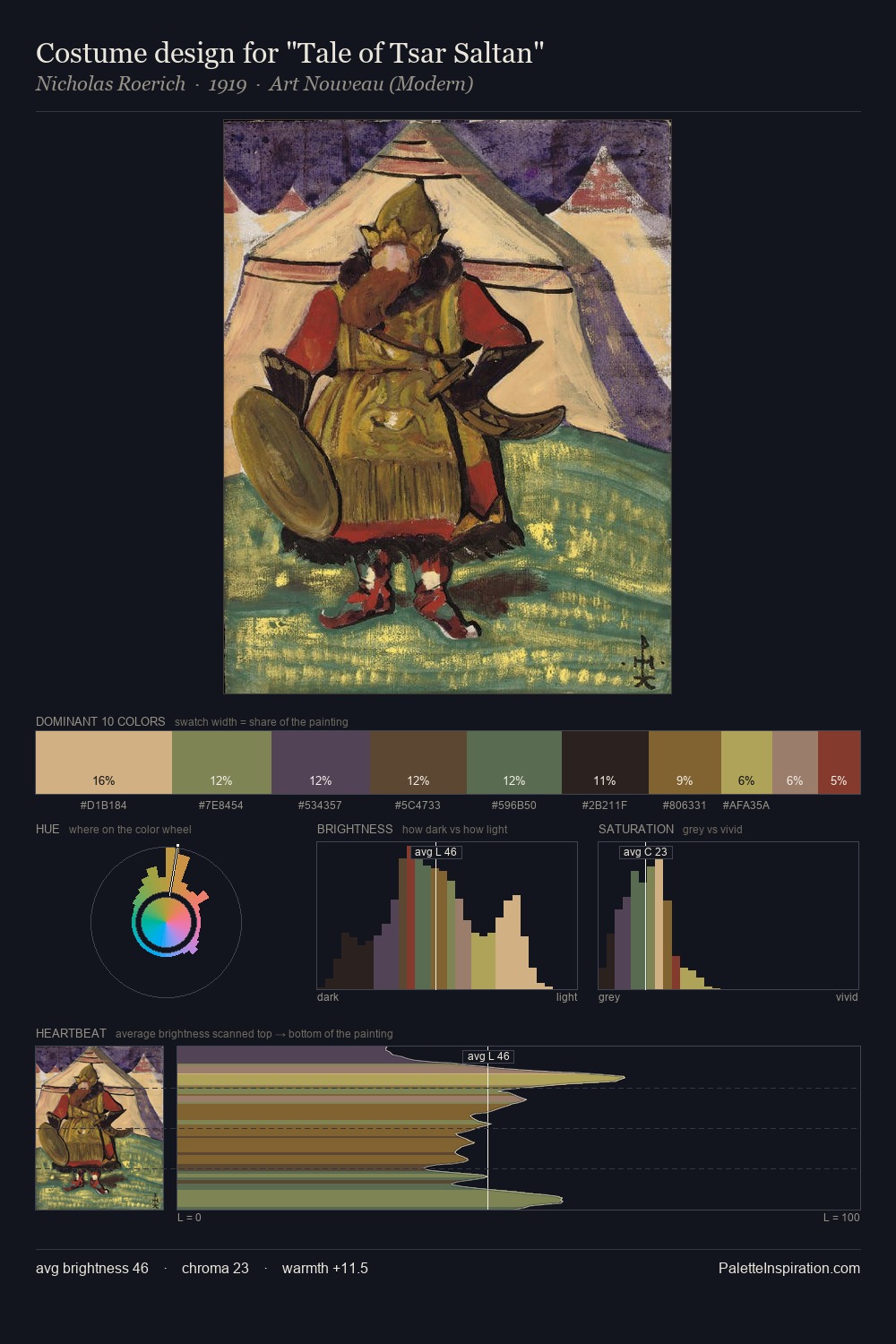Click the hex label #534357
The width and height of the screenshot is (896, 1344).
coord(321,805)
